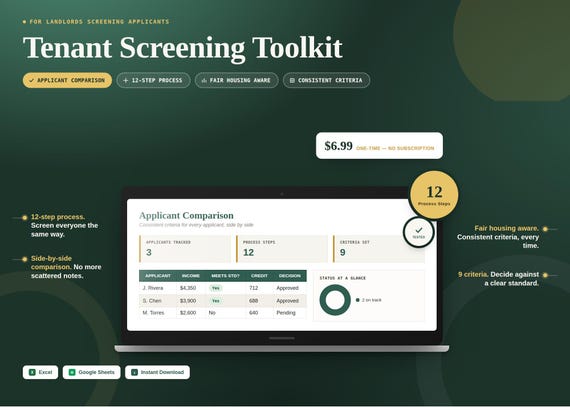Image resolution: width=570 pixels, height=407 pixels.
Task: Click the Yes tag in J. Rivera row
Action: (x=216, y=288)
